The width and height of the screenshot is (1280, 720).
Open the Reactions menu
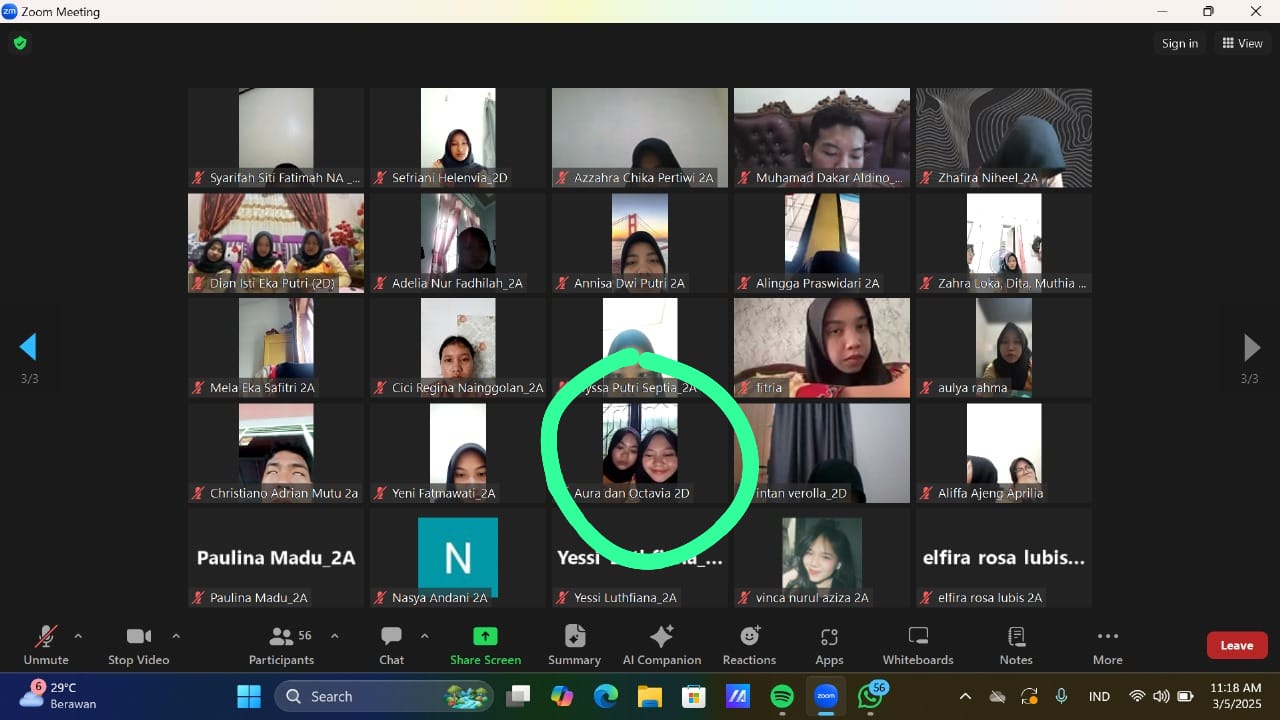pyautogui.click(x=749, y=645)
